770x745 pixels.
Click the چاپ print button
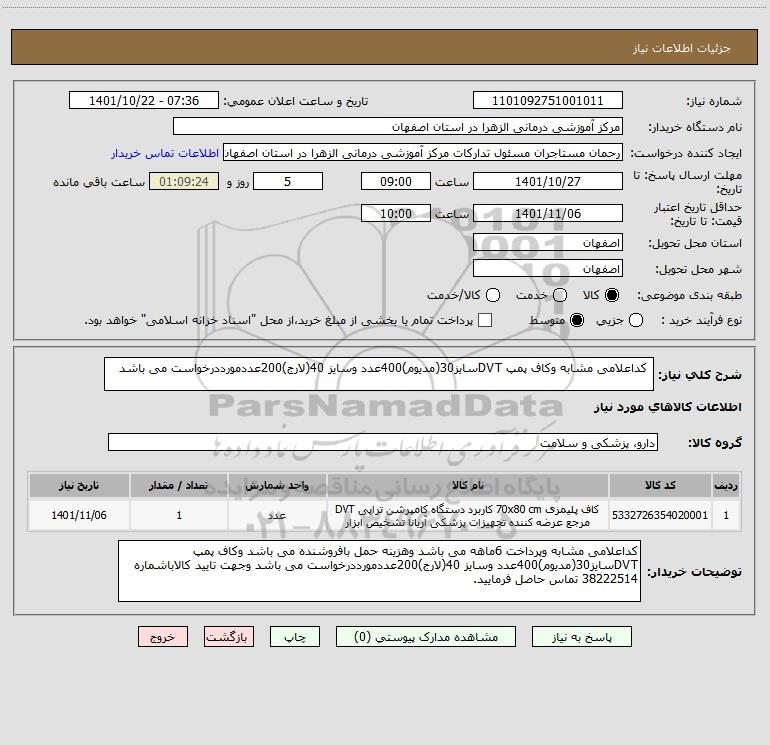tap(295, 637)
